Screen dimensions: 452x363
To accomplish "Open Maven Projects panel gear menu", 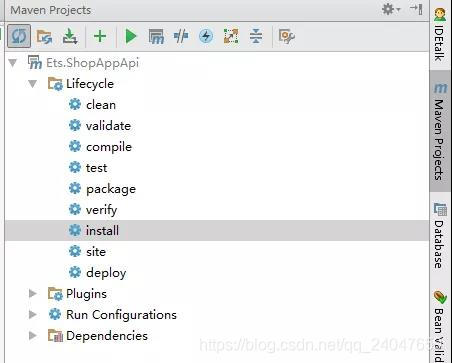I will tap(391, 9).
